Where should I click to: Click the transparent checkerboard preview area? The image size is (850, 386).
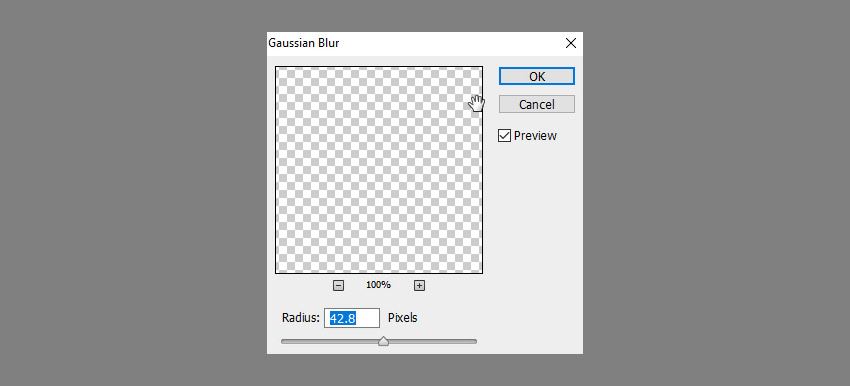click(379, 170)
